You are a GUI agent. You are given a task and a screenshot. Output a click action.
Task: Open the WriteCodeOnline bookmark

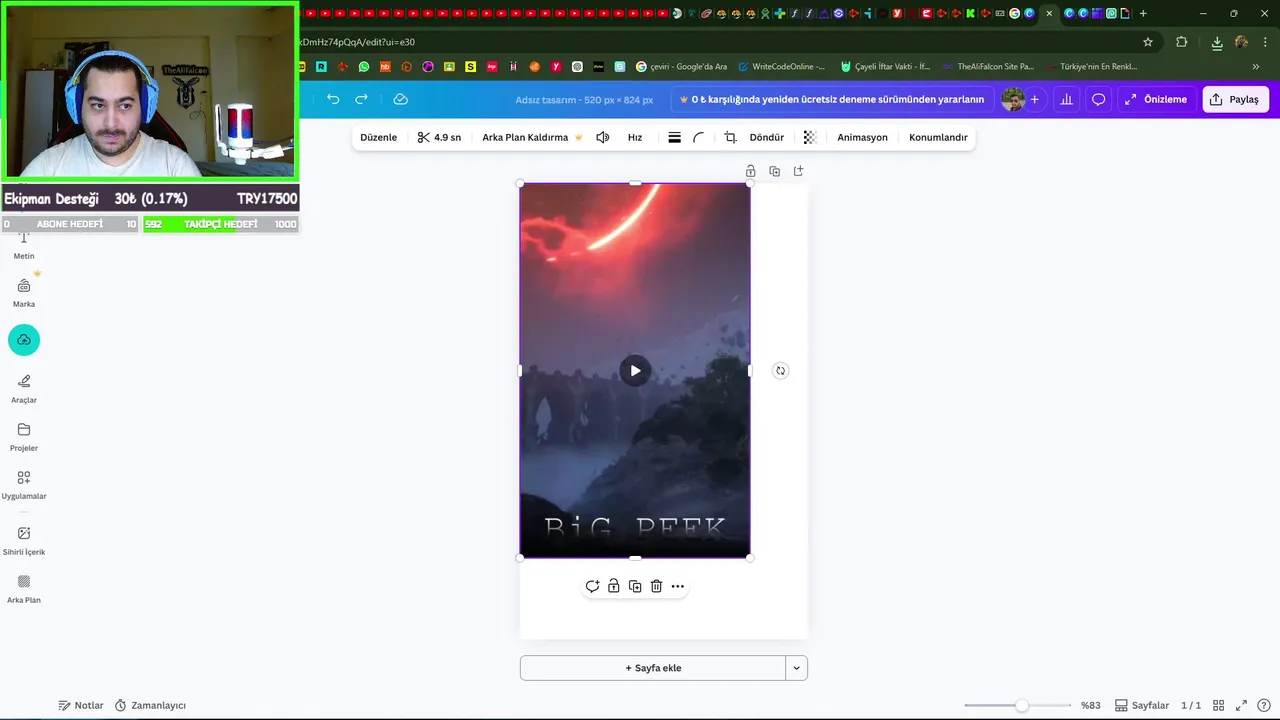[x=782, y=66]
